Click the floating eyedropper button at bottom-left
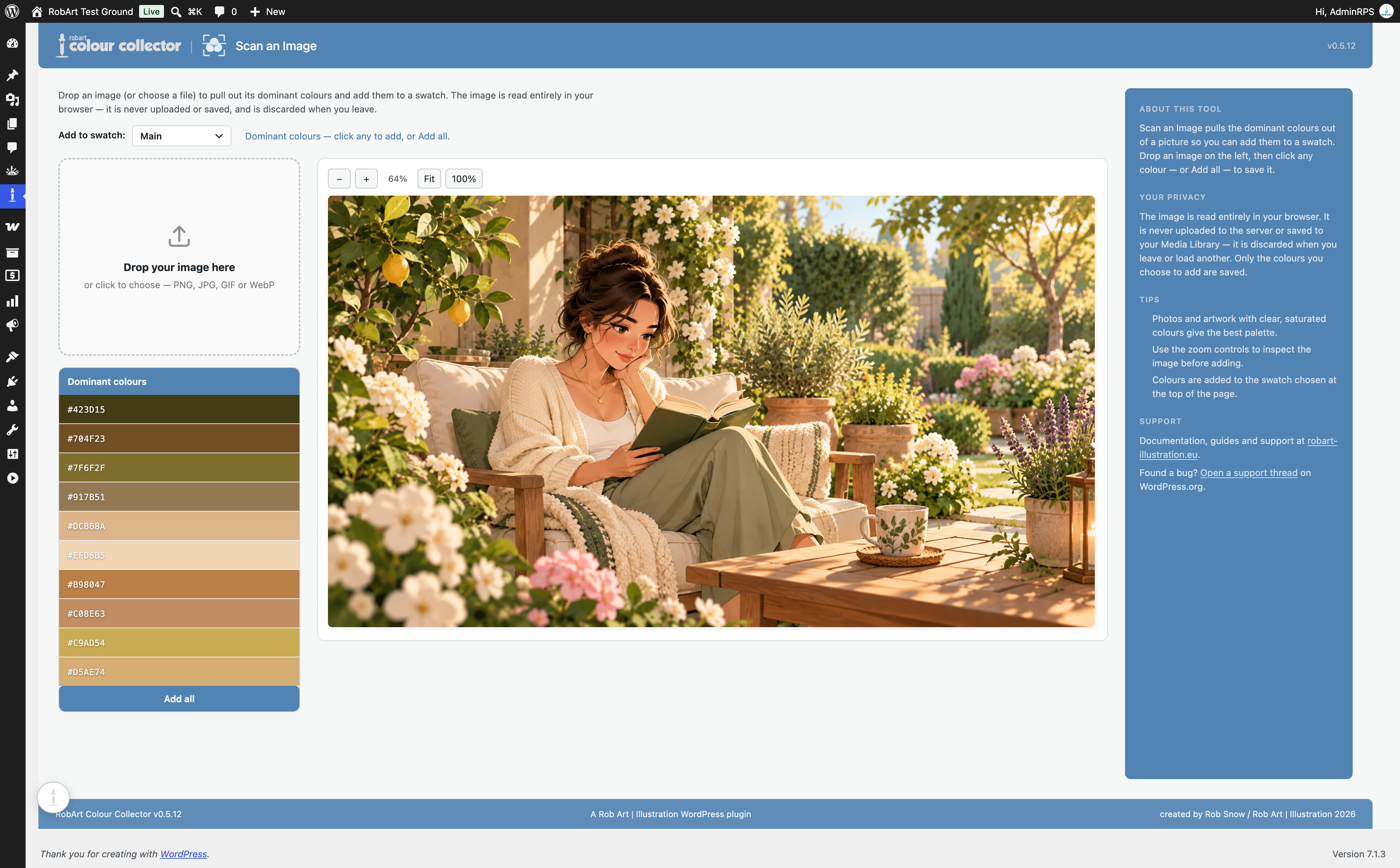 point(53,798)
